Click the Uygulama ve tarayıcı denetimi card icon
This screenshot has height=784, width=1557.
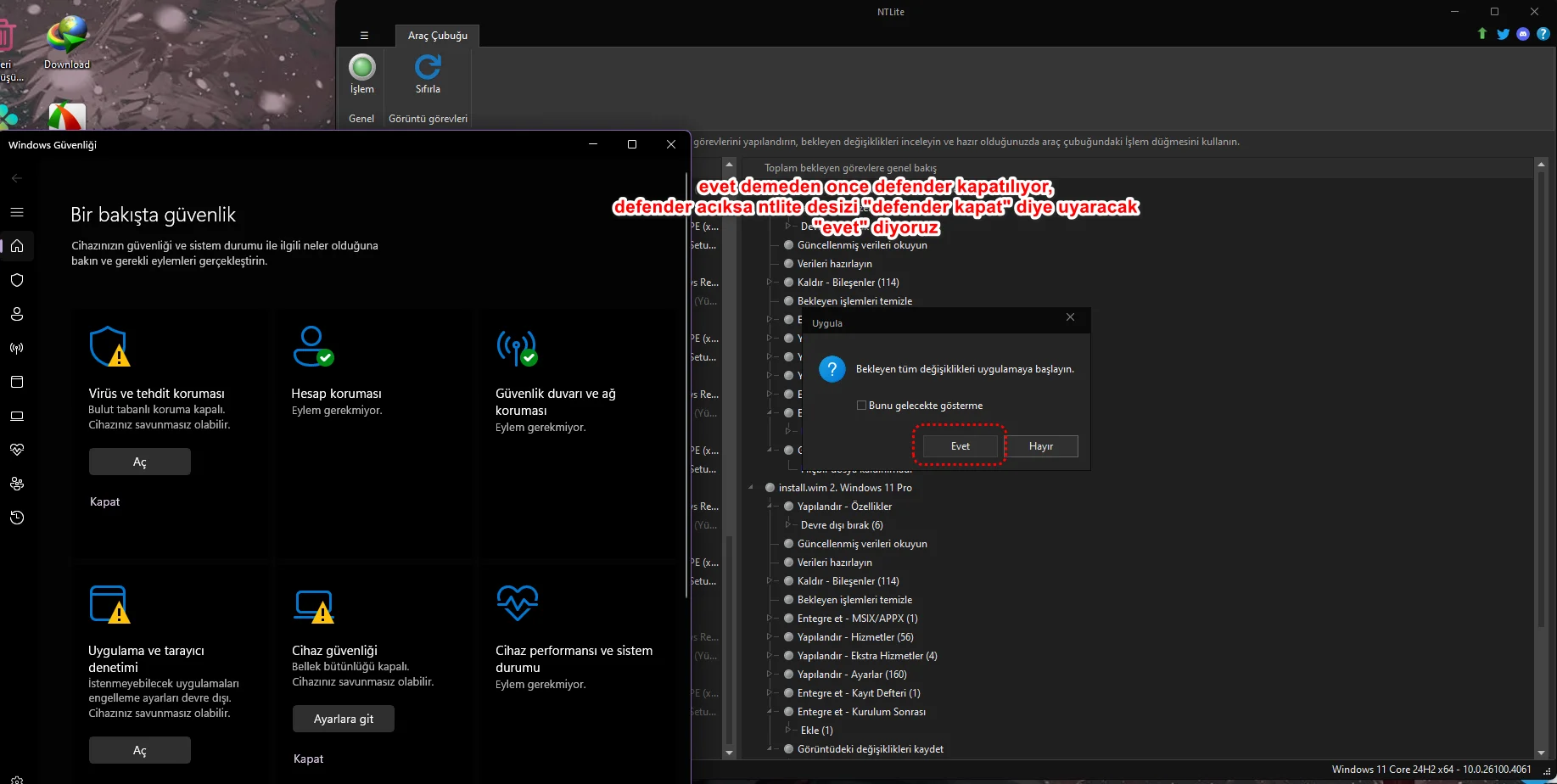[109, 604]
